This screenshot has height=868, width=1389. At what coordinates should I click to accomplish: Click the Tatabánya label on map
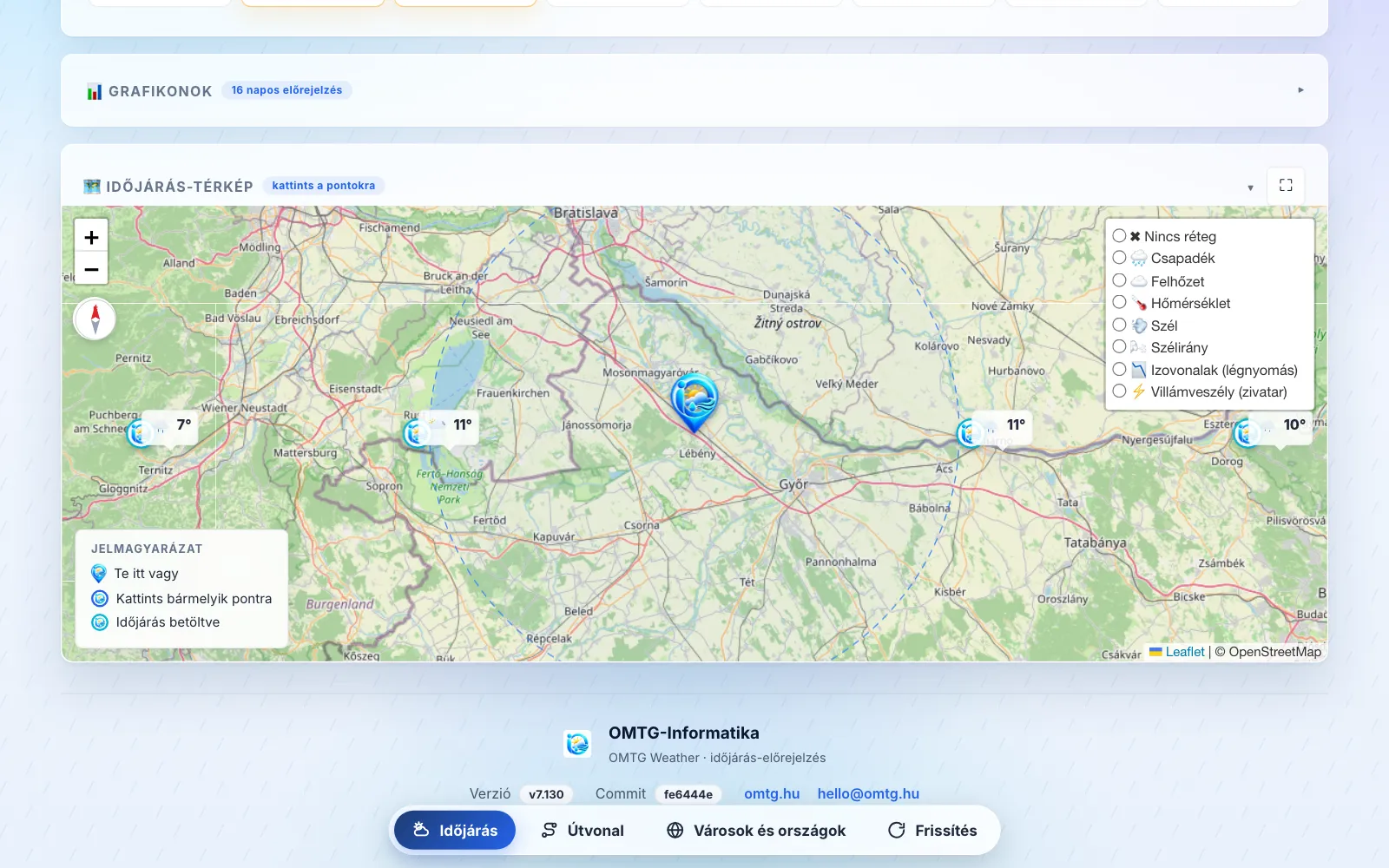[1095, 542]
